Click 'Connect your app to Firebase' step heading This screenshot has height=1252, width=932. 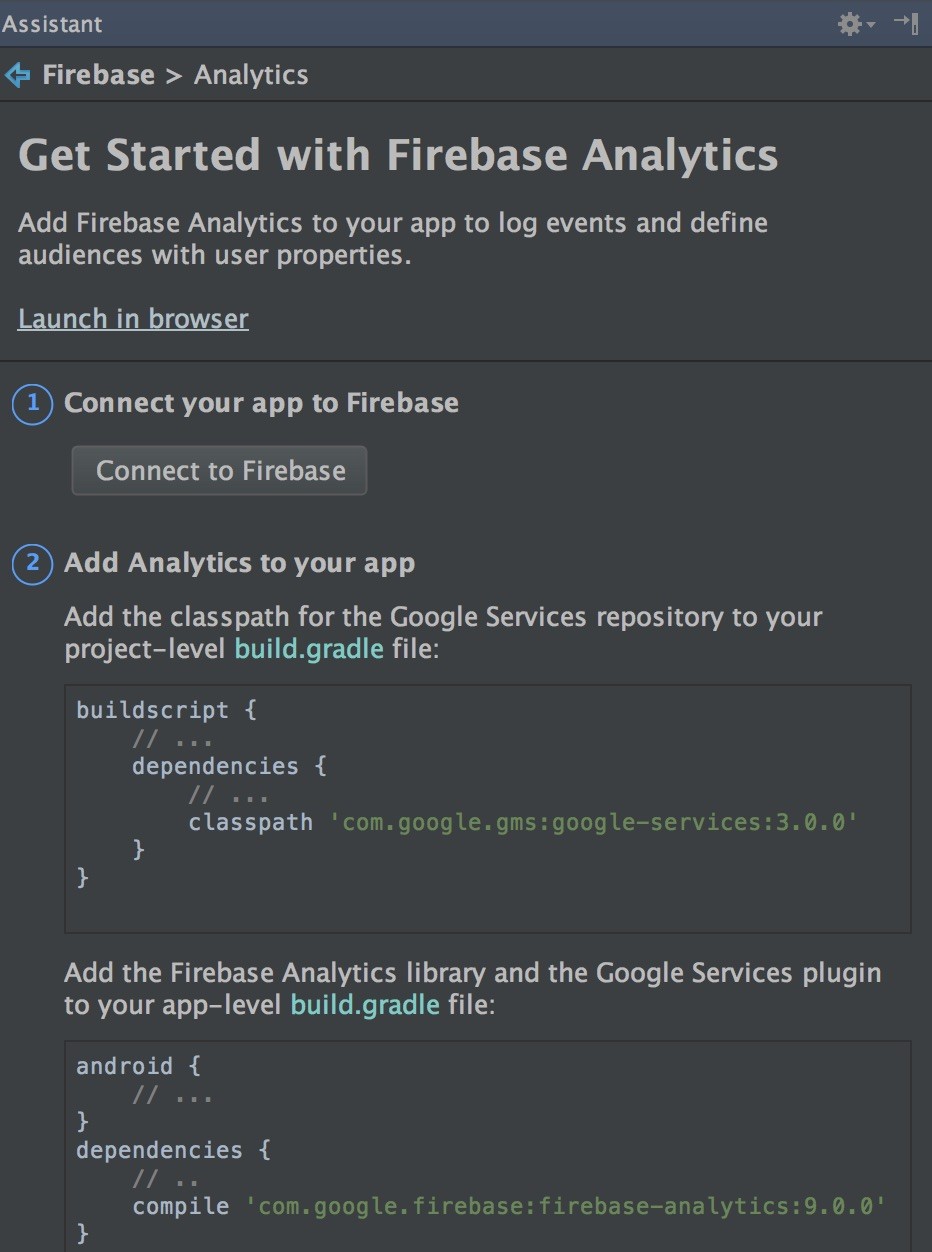click(x=261, y=403)
